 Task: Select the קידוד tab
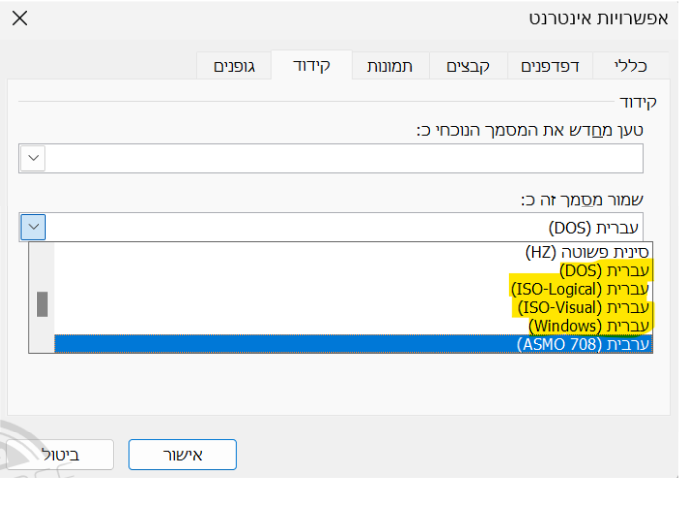pos(311,66)
